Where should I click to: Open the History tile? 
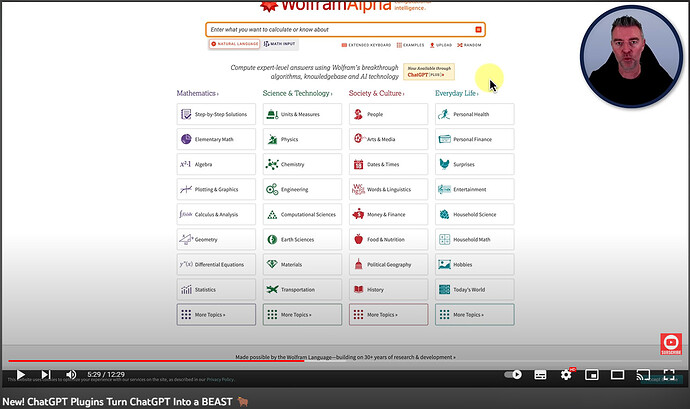(x=389, y=290)
